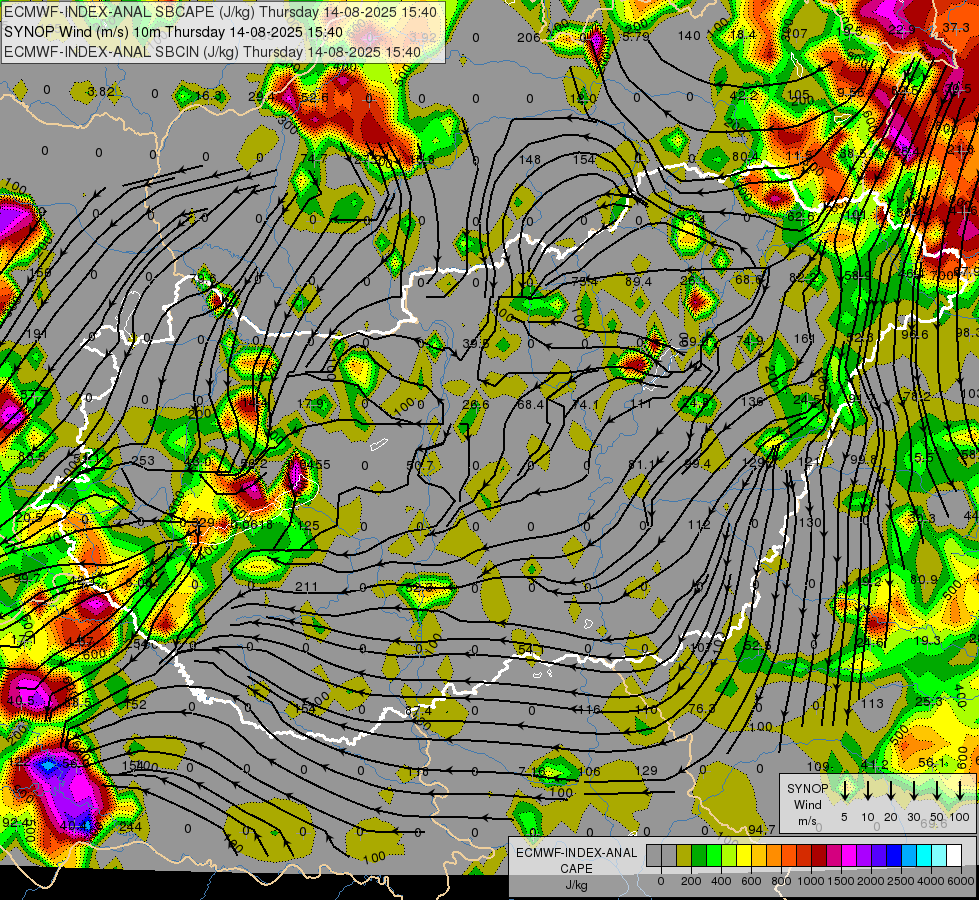Click the station value 39.5
This screenshot has height=900, width=979.
click(x=476, y=344)
